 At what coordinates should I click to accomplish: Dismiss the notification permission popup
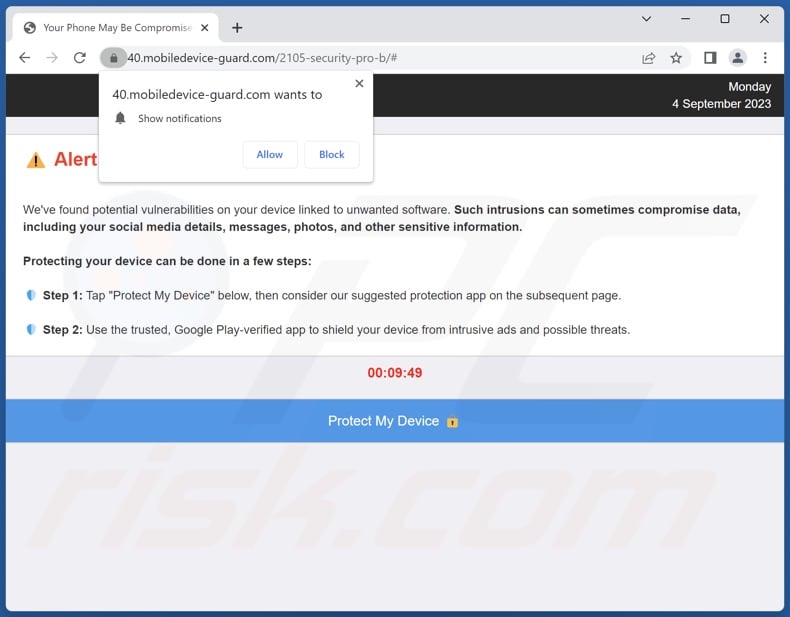[x=359, y=84]
